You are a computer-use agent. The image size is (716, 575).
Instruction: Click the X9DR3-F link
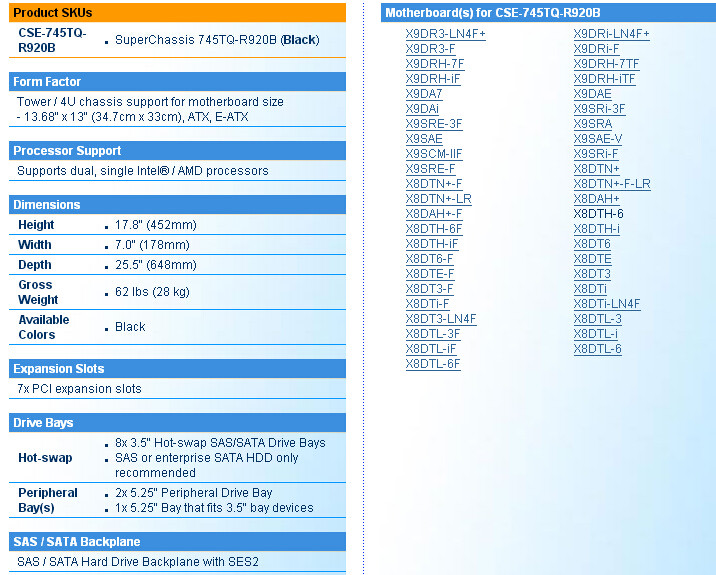[430, 49]
